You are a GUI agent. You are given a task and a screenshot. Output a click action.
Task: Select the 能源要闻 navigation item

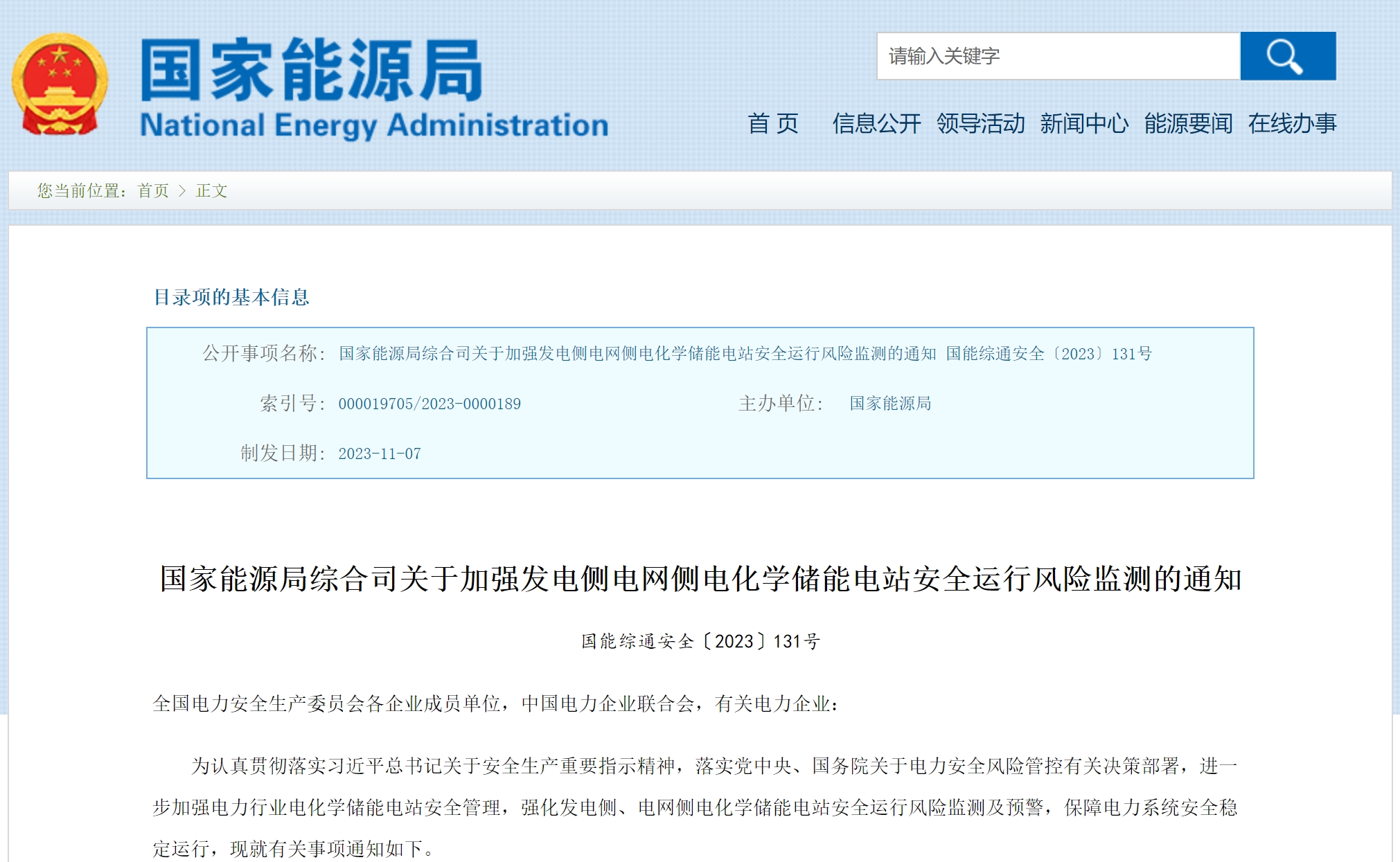1188,123
